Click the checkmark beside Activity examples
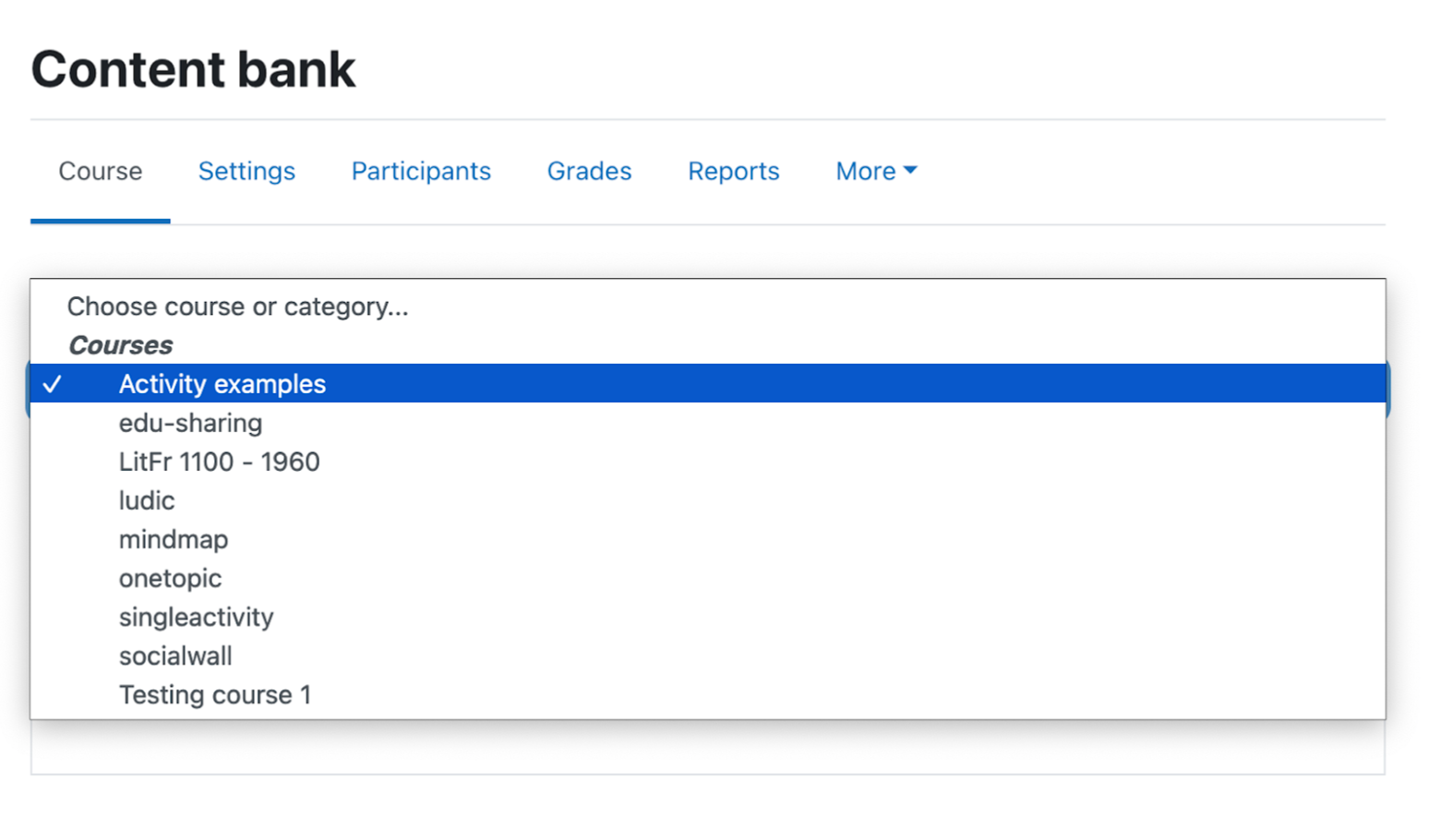The height and width of the screenshot is (840, 1429). pos(53,384)
